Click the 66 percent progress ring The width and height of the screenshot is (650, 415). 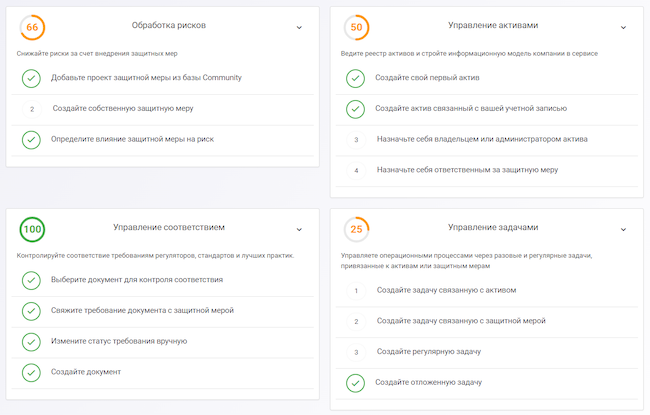click(x=31, y=27)
